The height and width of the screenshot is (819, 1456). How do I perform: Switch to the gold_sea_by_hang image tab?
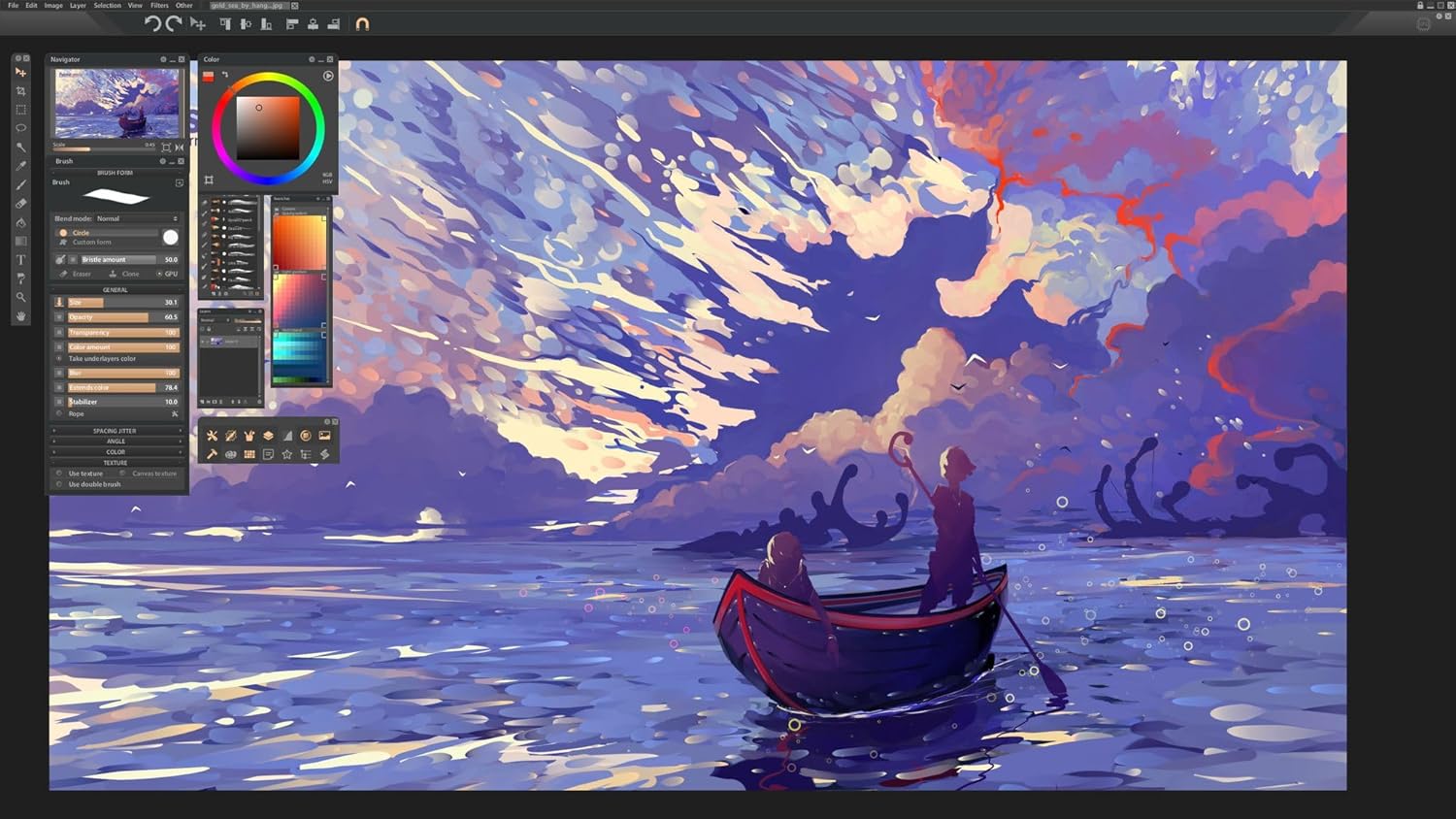245,5
